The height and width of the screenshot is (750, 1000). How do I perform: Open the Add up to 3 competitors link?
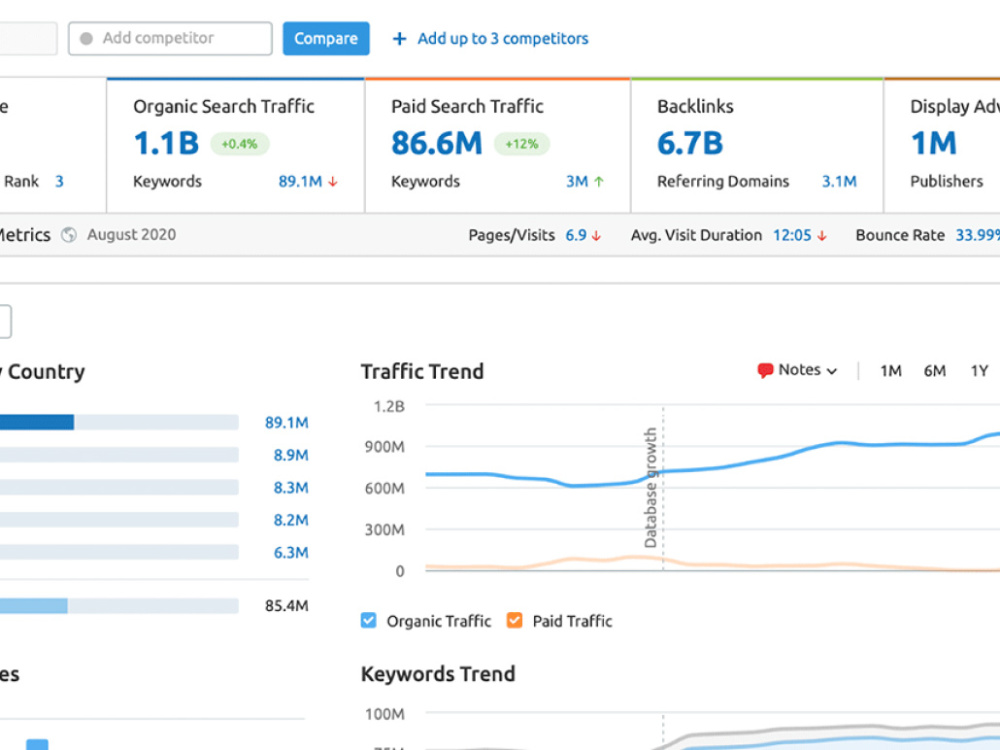pyautogui.click(x=503, y=39)
